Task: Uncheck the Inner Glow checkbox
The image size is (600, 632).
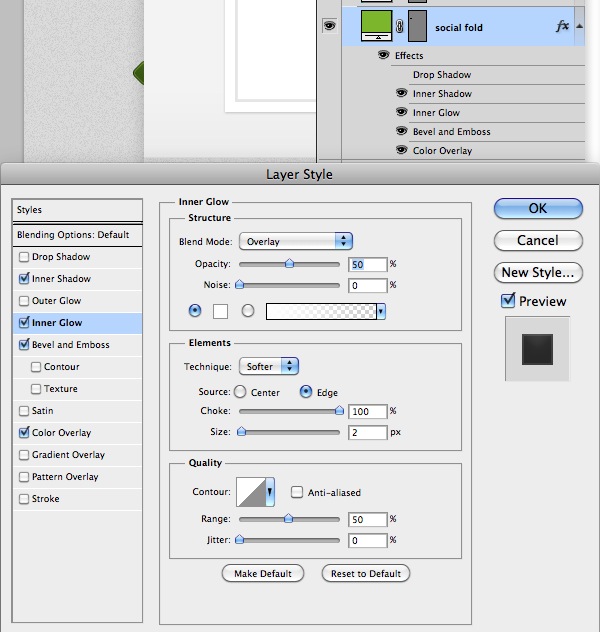Action: pyautogui.click(x=24, y=322)
